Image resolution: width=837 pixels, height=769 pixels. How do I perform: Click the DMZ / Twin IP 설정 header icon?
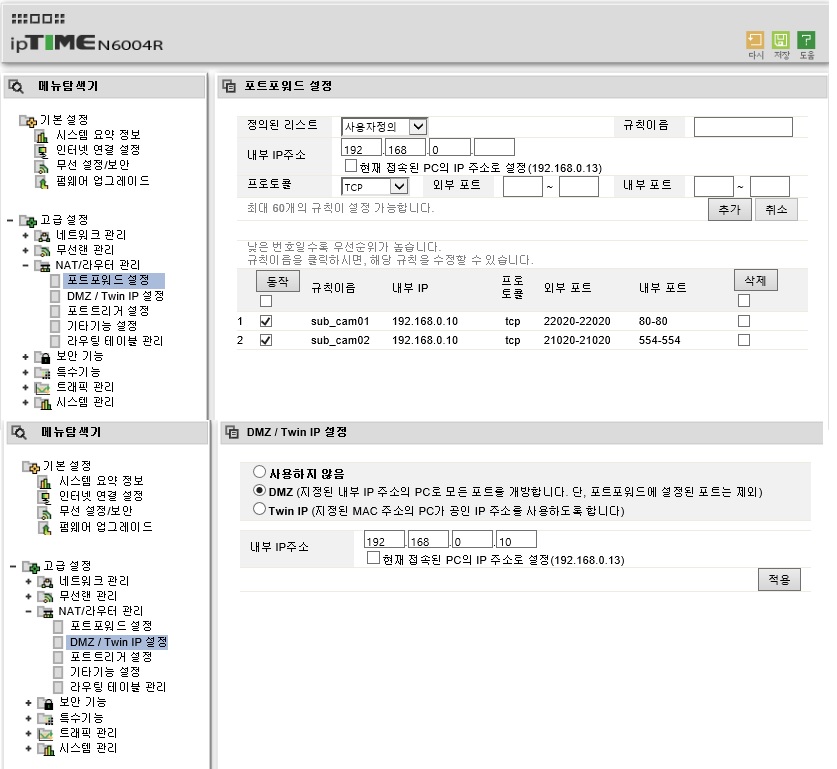click(232, 432)
